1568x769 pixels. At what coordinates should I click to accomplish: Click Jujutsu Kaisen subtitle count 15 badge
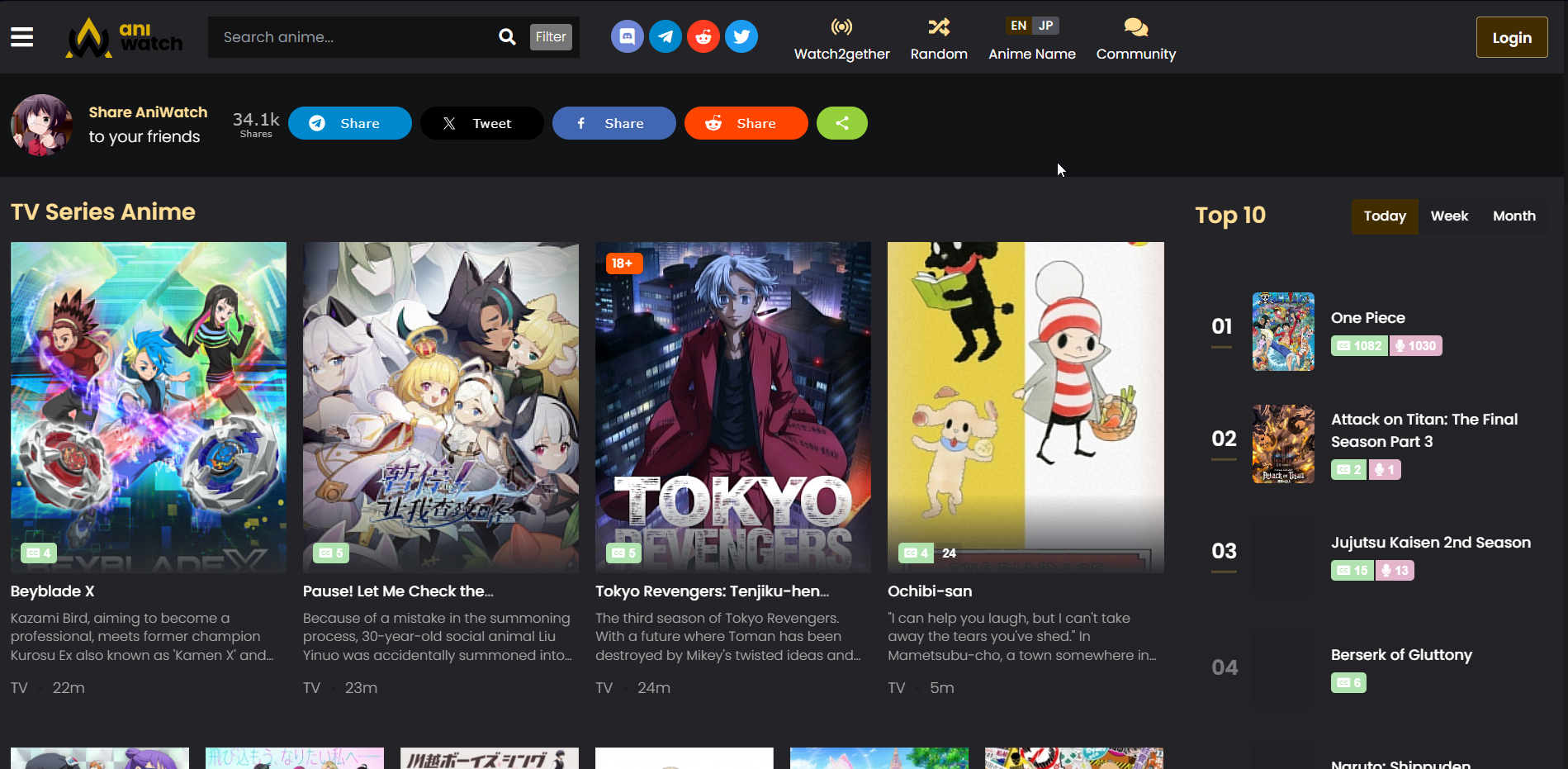pos(1352,571)
